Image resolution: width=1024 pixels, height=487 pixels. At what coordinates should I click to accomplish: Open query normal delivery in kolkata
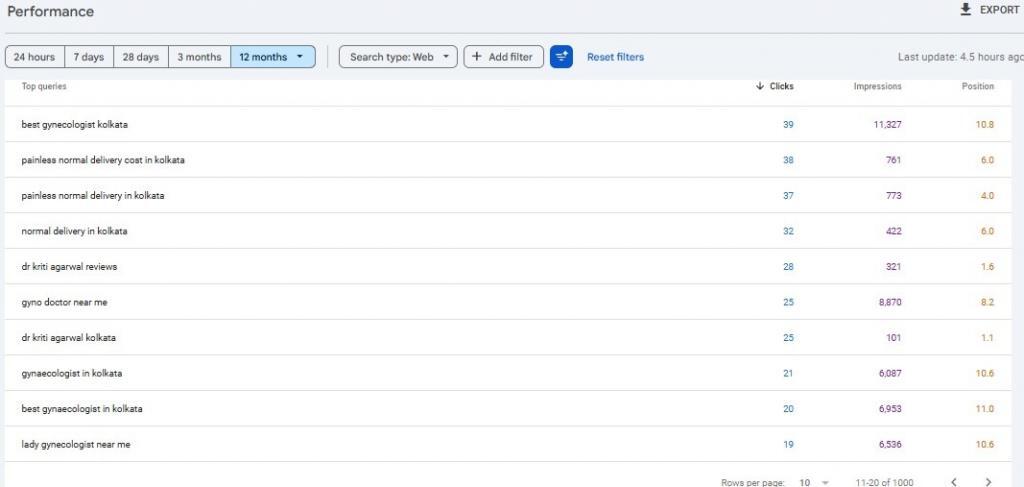click(74, 231)
